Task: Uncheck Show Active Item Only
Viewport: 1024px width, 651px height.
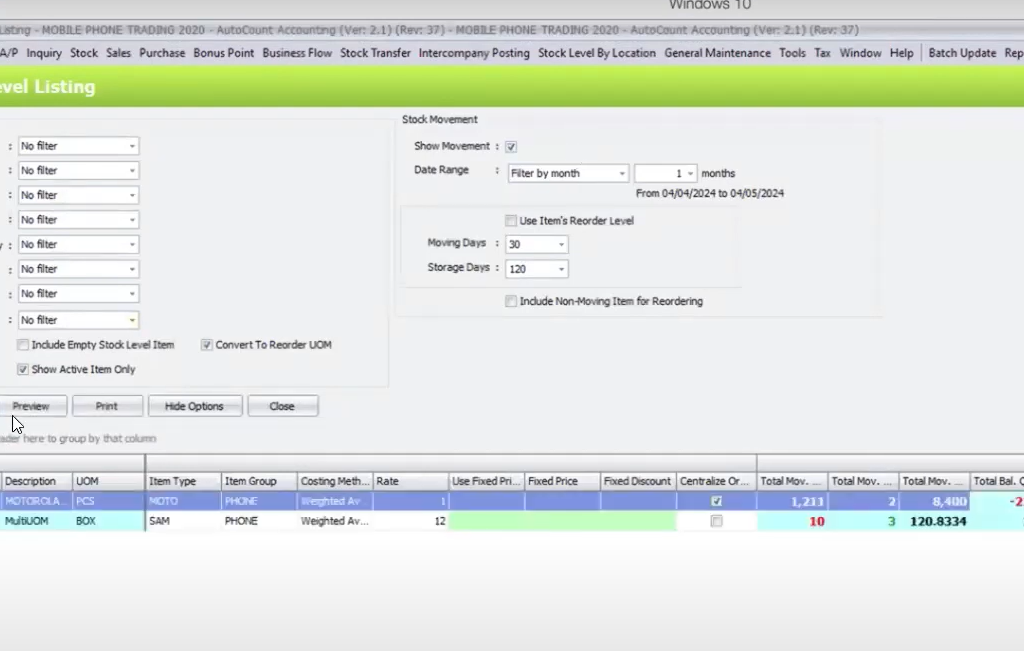Action: (23, 370)
